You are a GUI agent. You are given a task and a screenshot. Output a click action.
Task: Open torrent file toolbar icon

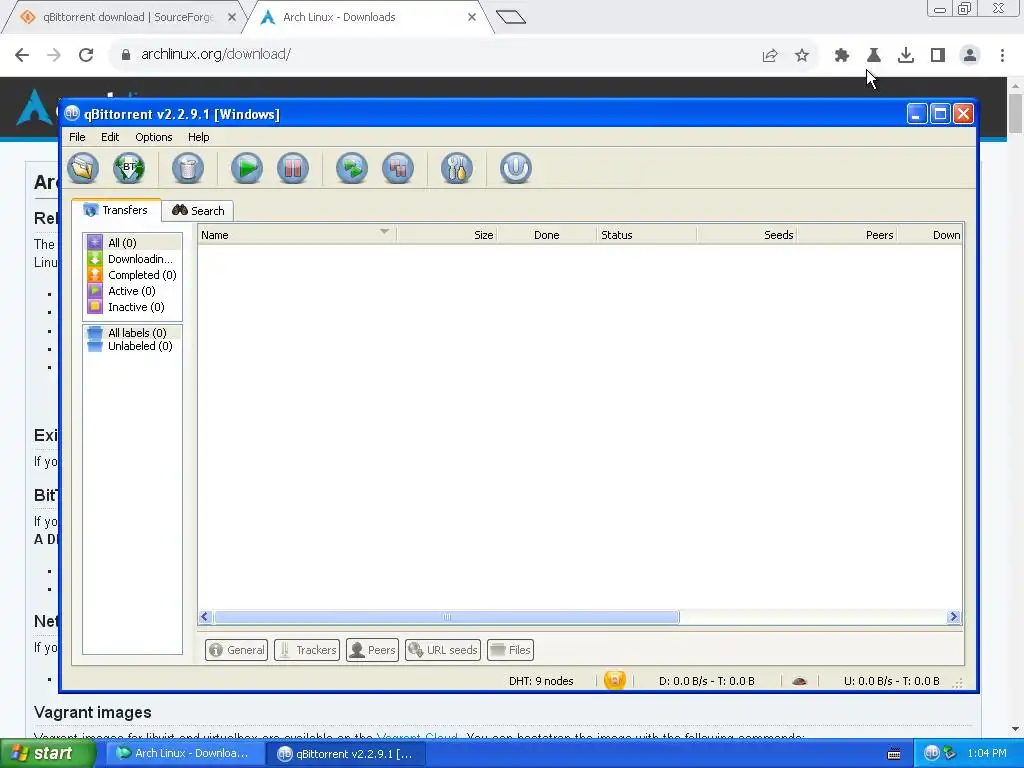click(83, 168)
